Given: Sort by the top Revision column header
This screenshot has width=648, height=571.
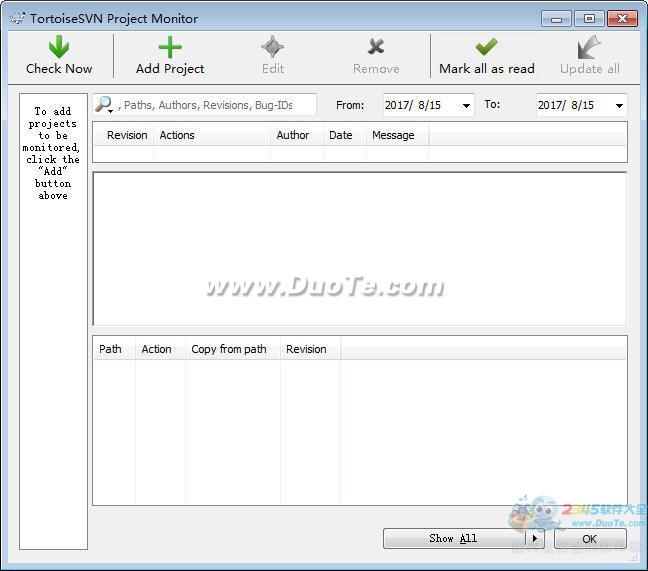Looking at the screenshot, I should tap(124, 135).
